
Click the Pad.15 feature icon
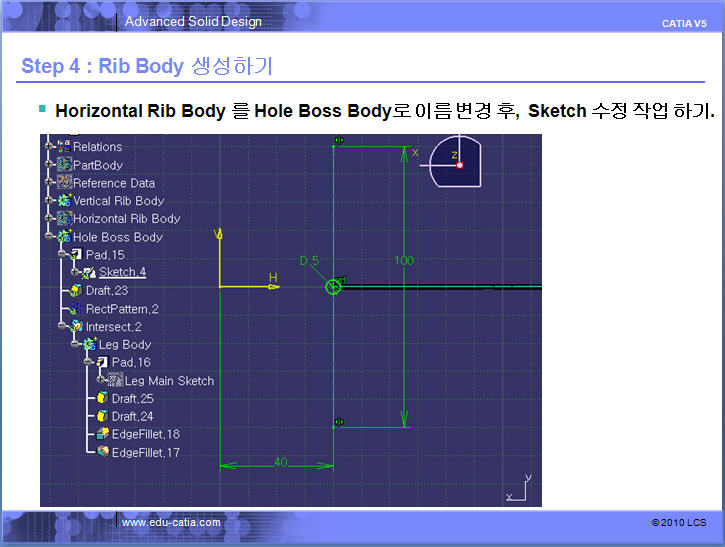(76, 255)
